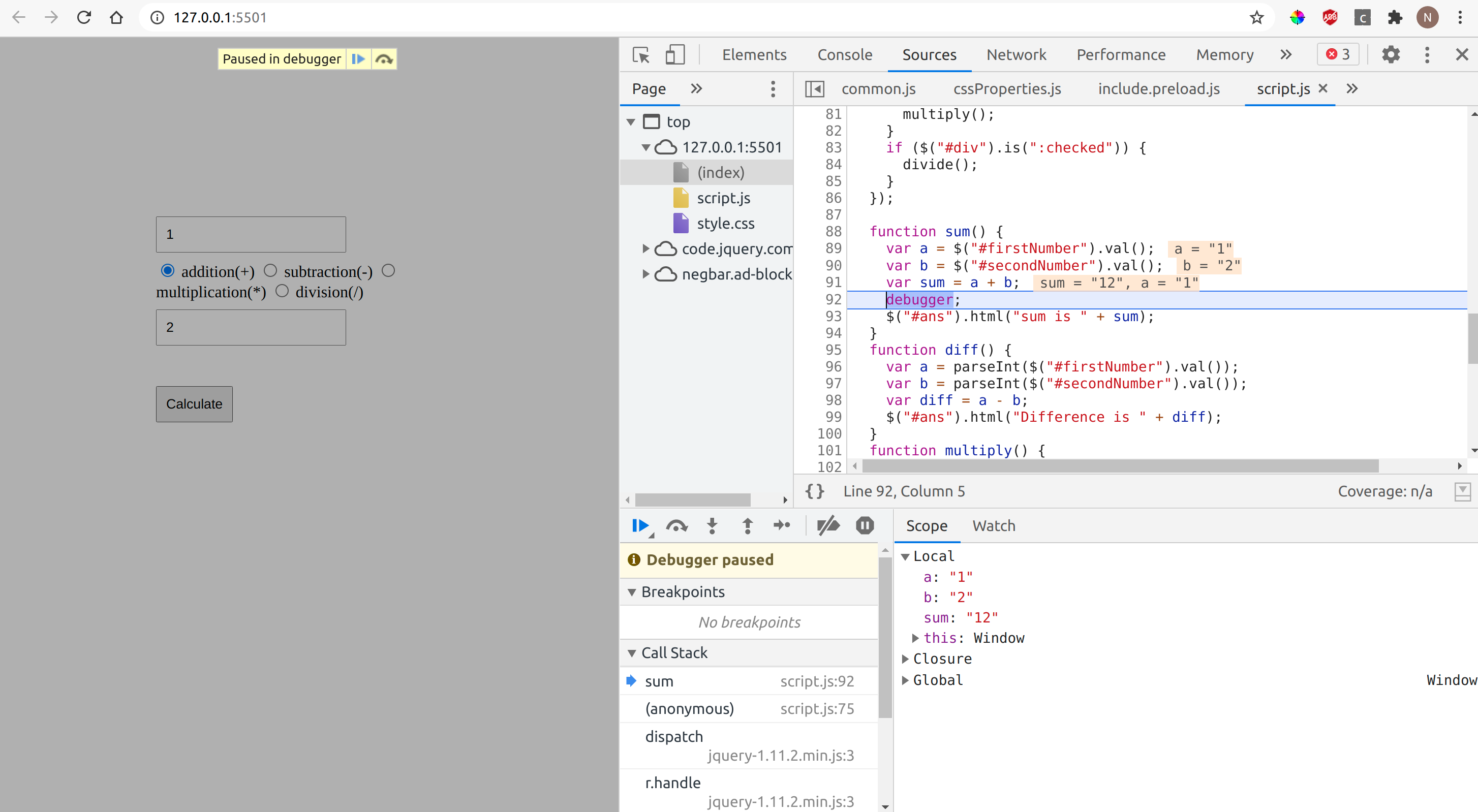The image size is (1478, 812).
Task: Close the script.js editor tab
Action: click(1323, 88)
